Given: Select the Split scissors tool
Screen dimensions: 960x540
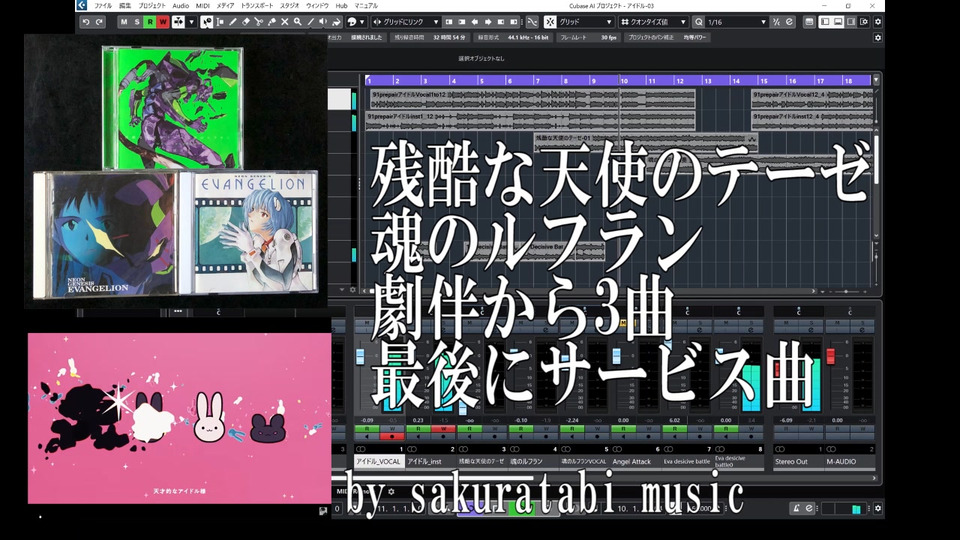Looking at the screenshot, I should click(258, 22).
